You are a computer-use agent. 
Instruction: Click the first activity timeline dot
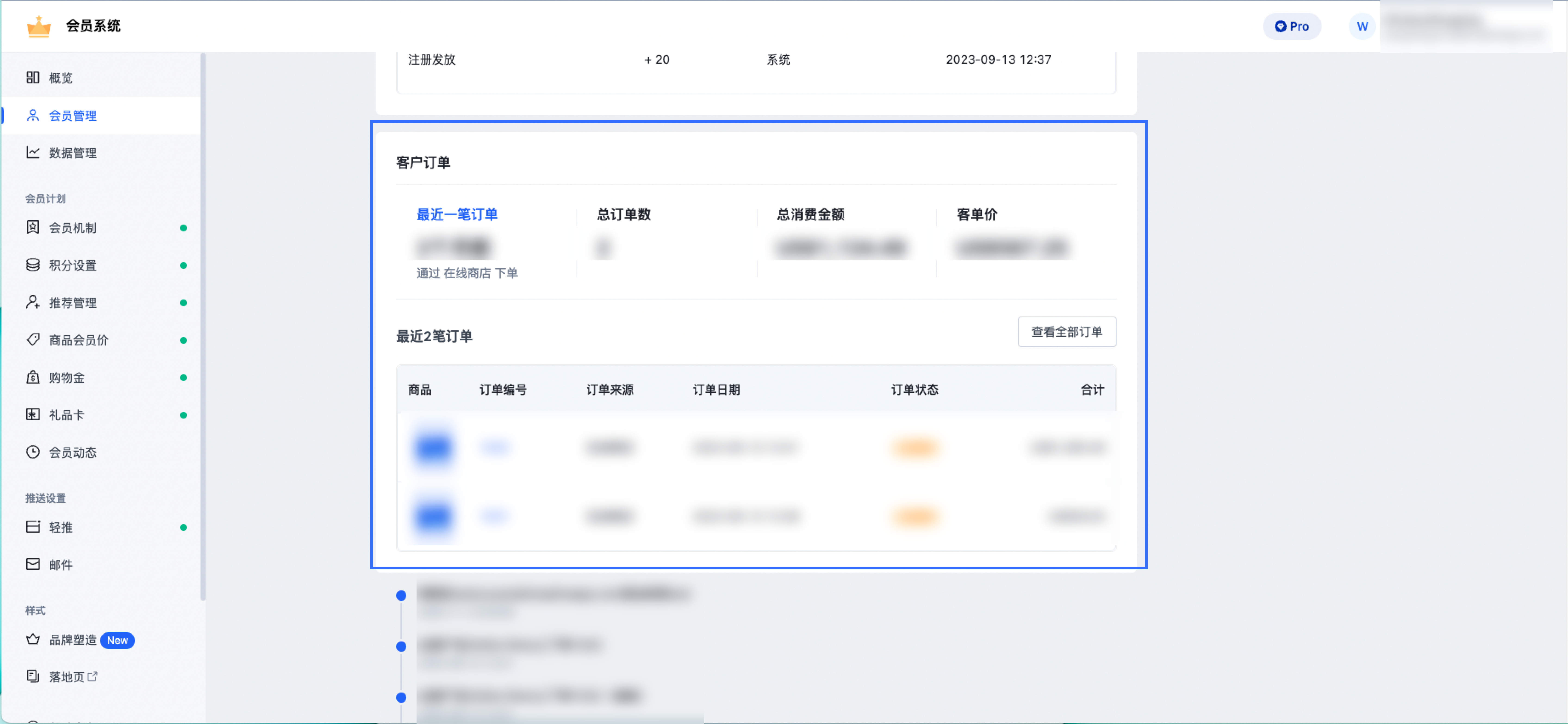point(401,596)
